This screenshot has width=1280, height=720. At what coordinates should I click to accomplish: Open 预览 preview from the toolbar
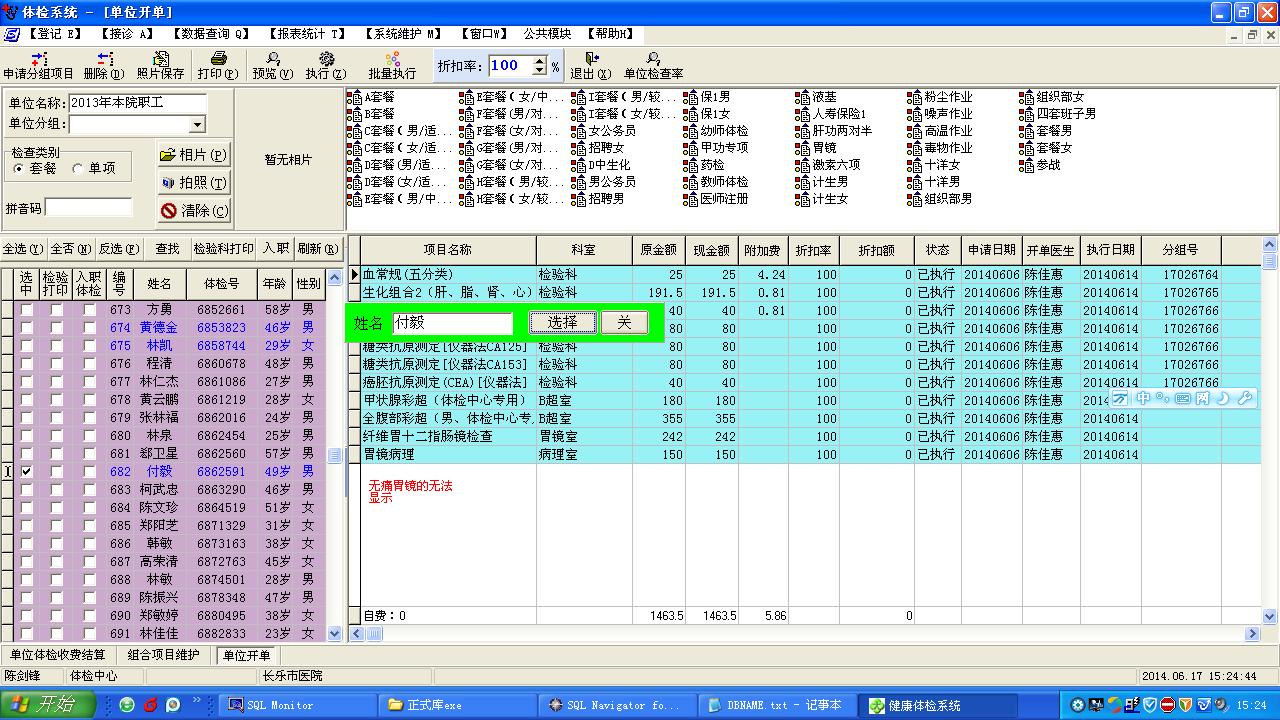[272, 59]
